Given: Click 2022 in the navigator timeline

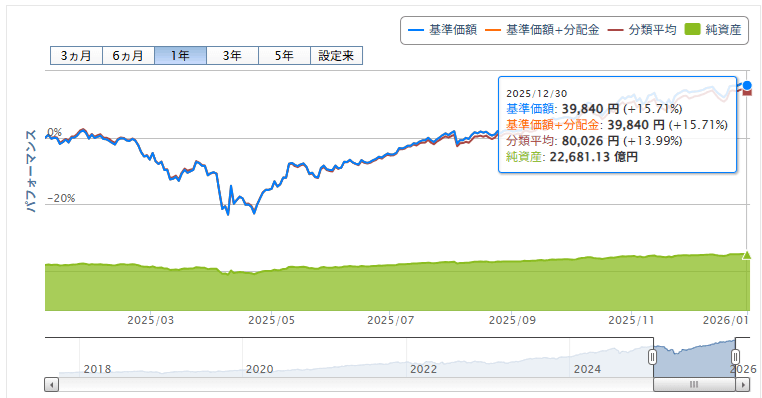Looking at the screenshot, I should coord(423,369).
